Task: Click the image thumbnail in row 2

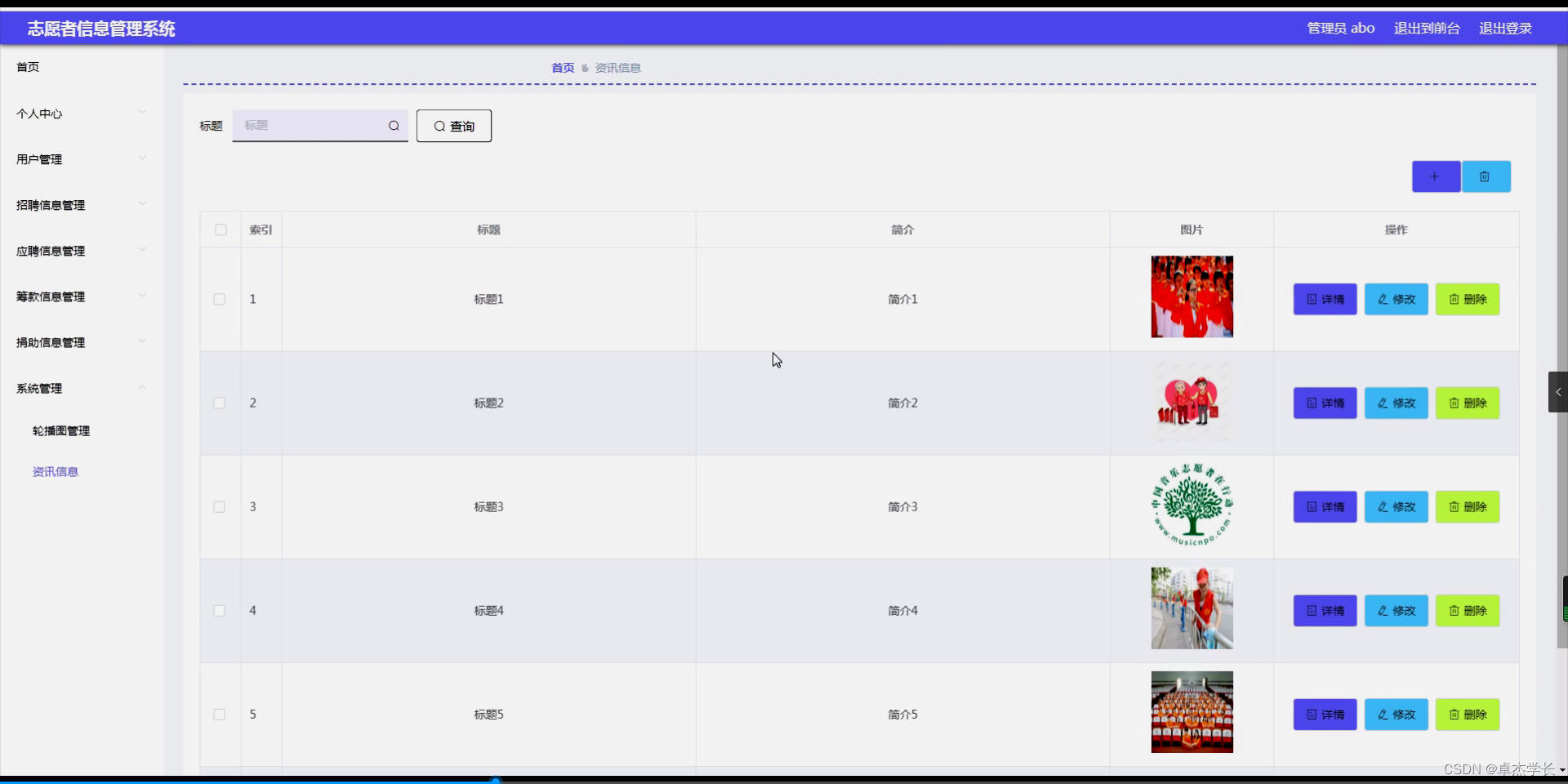Action: [x=1192, y=401]
